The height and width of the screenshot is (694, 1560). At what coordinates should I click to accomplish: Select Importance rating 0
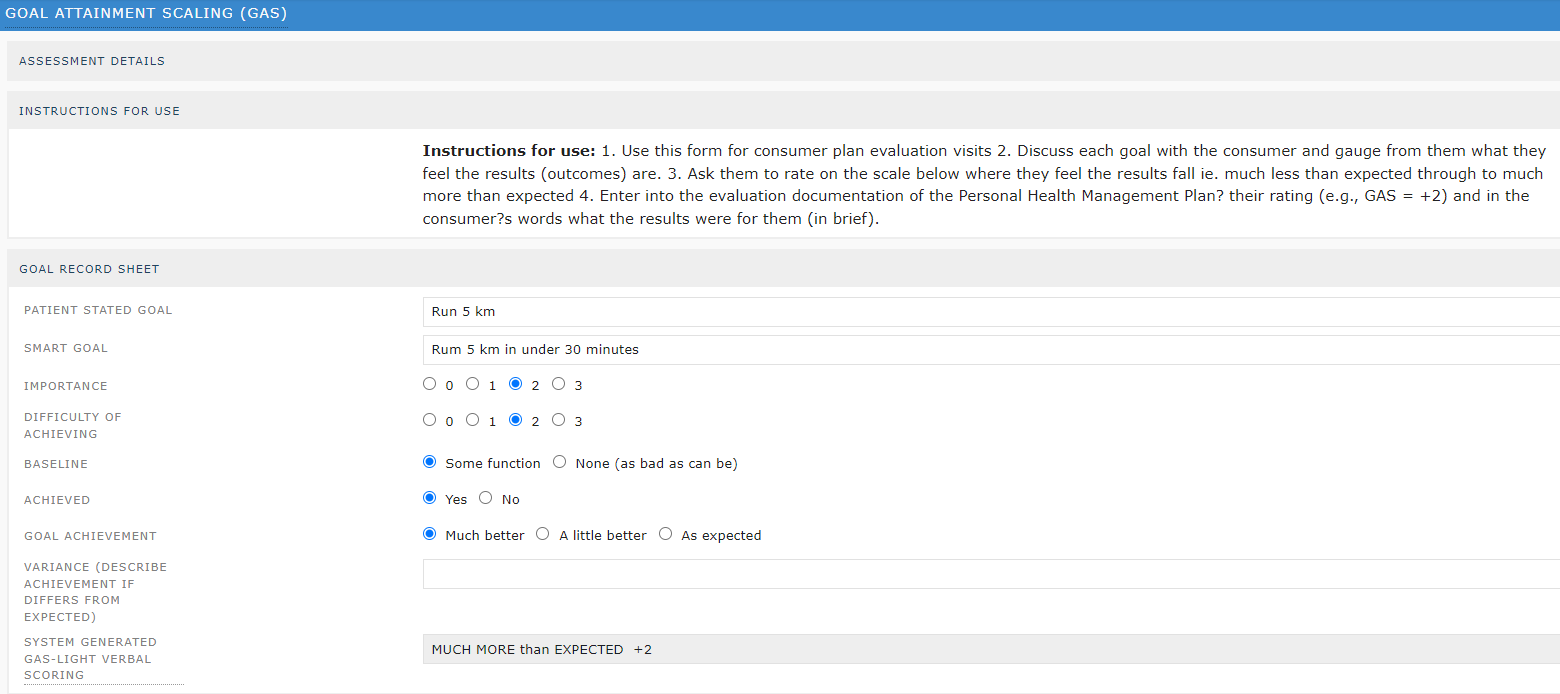point(429,383)
